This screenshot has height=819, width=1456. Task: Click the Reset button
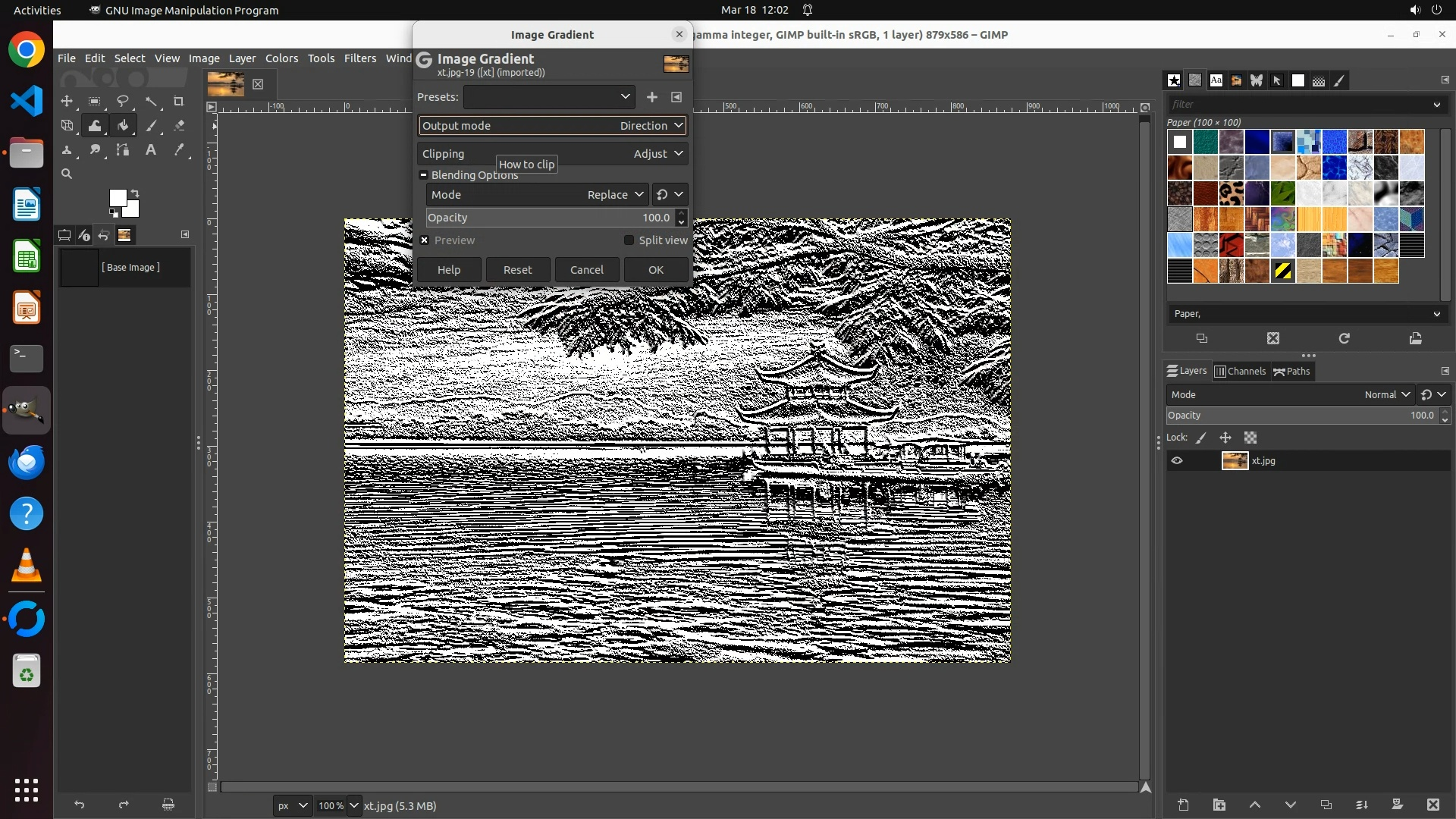517,270
